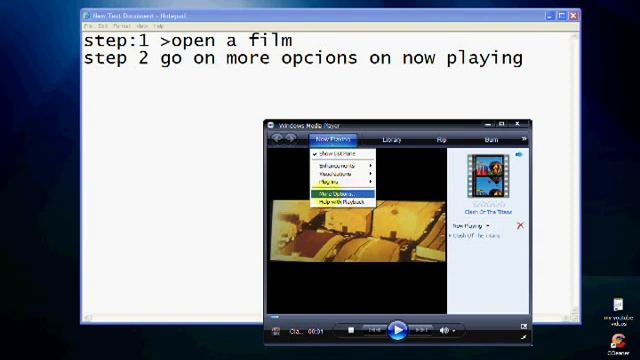Switch to the Rip tab
The height and width of the screenshot is (360, 640).
[441, 140]
